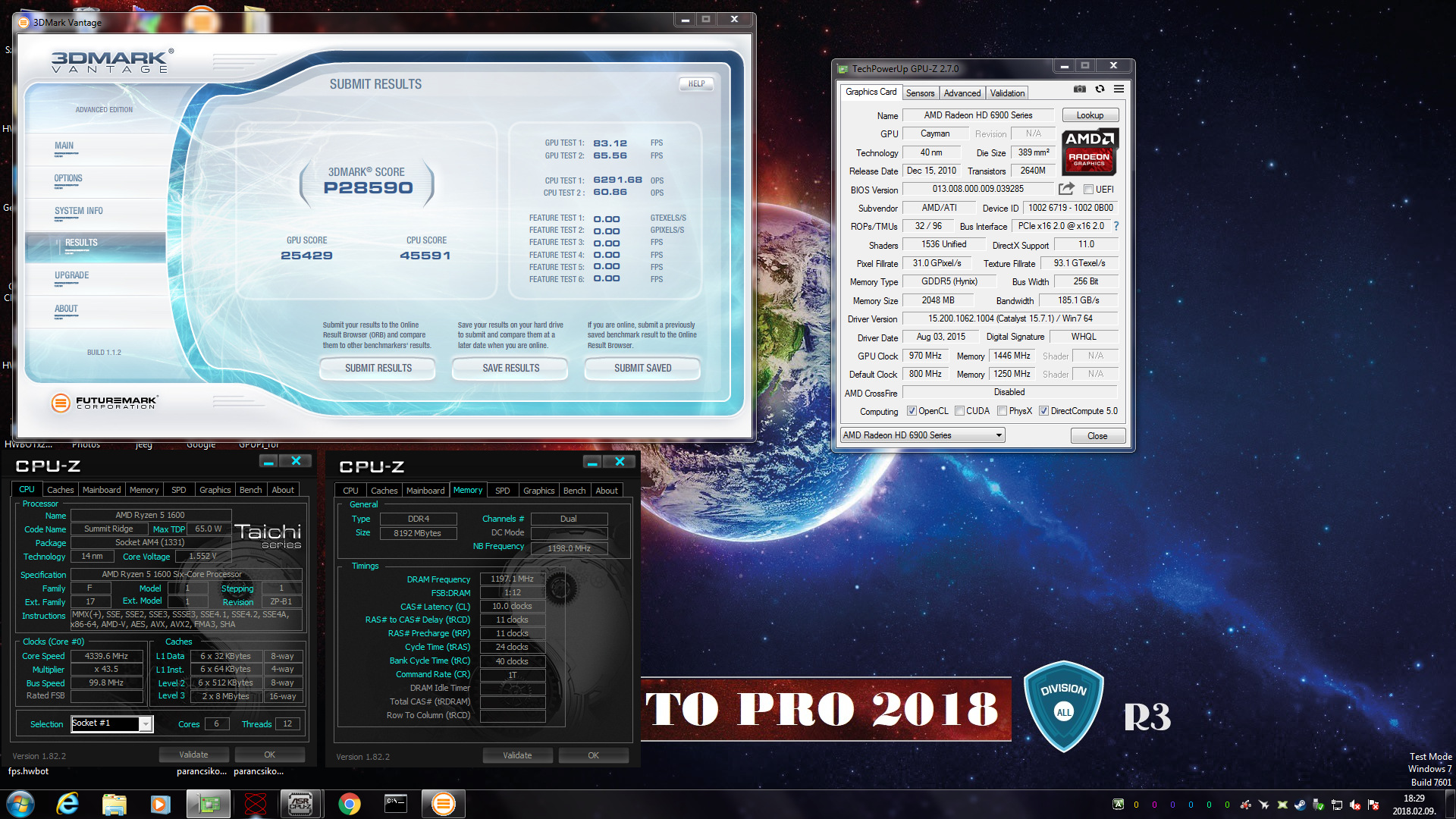Click OK in the right CPU-Z window
The height and width of the screenshot is (819, 1456).
[x=593, y=756]
